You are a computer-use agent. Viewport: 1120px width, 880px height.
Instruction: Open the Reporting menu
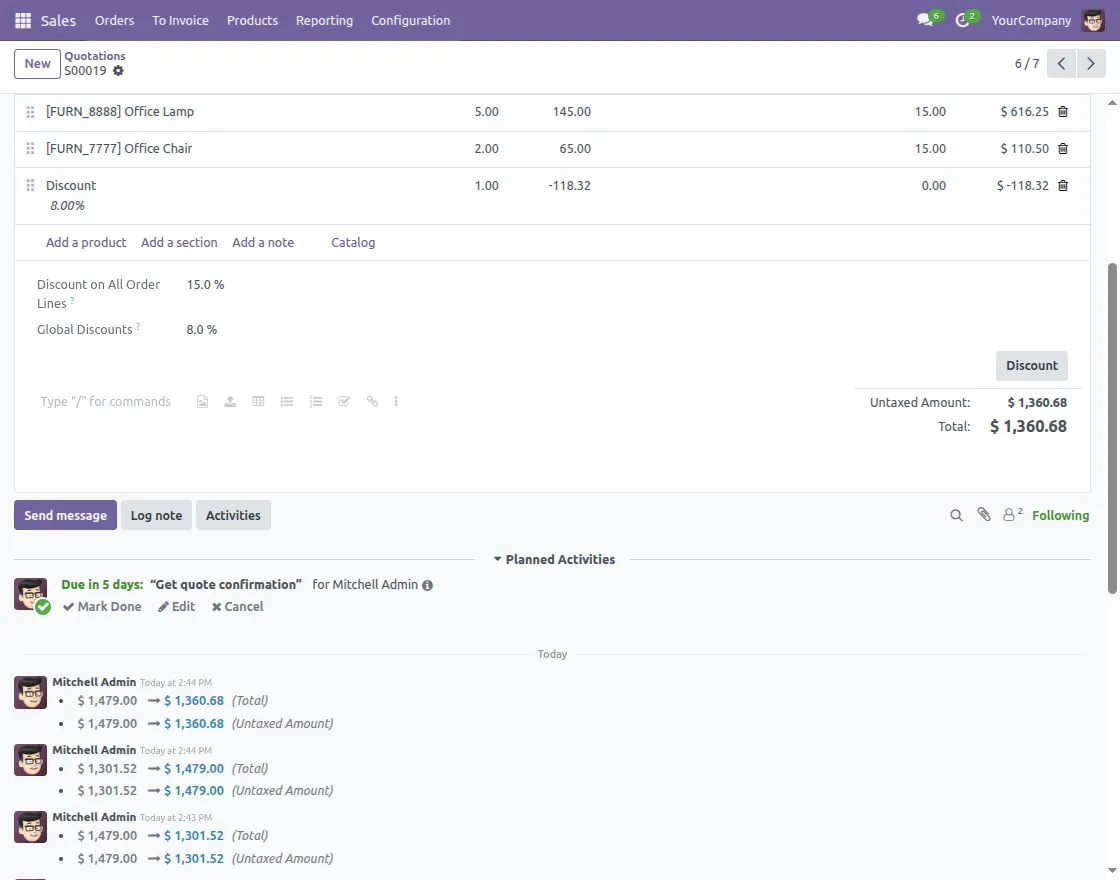pyautogui.click(x=324, y=20)
